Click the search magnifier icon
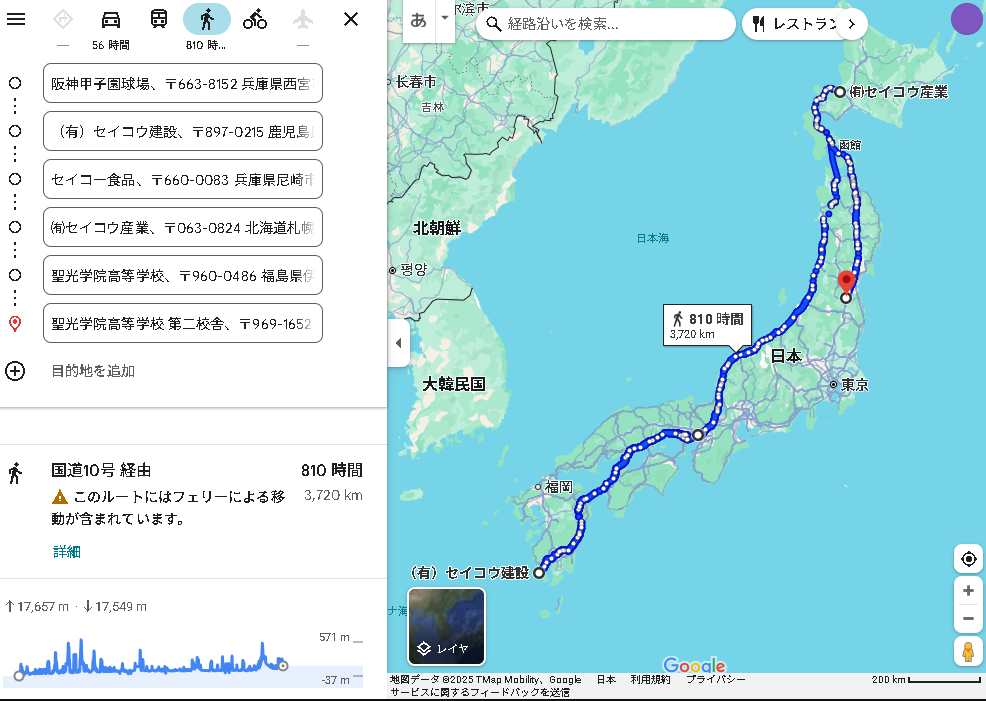Image resolution: width=986 pixels, height=701 pixels. tap(494, 24)
